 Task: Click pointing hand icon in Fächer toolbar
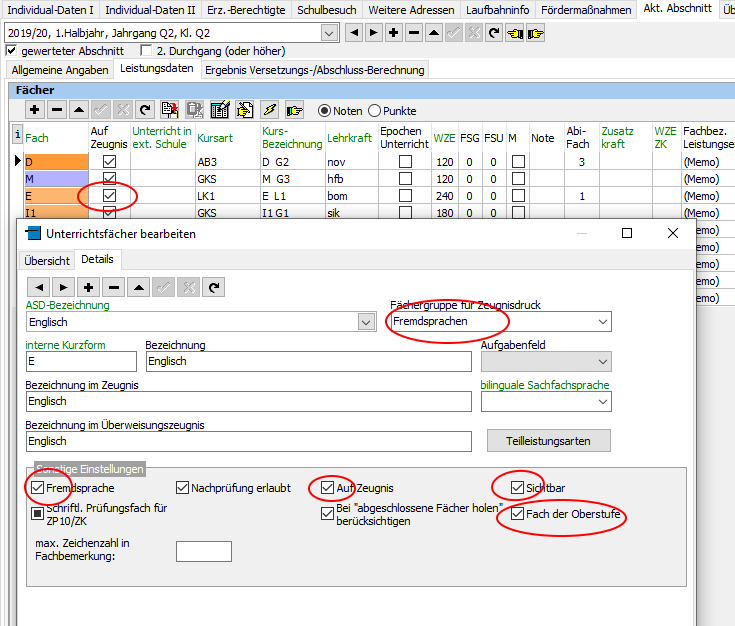click(295, 110)
